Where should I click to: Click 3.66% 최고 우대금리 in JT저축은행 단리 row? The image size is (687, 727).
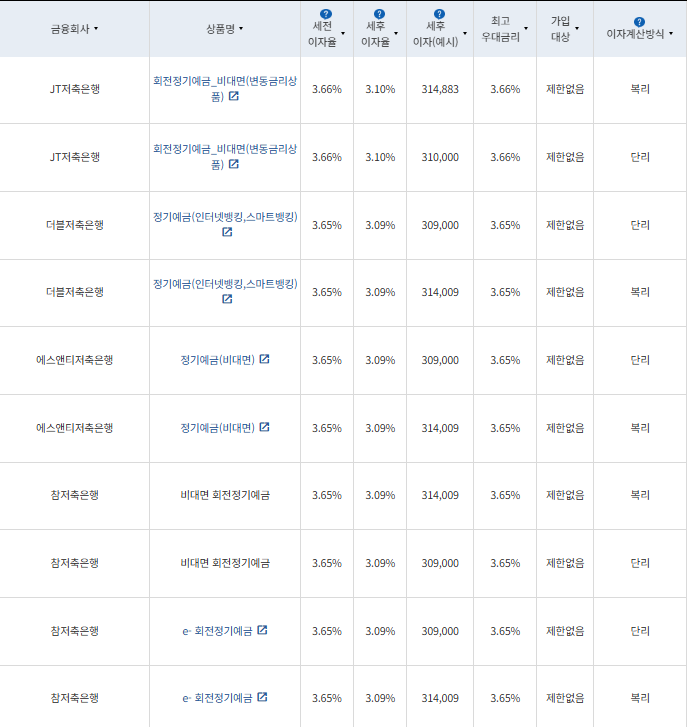(x=505, y=157)
